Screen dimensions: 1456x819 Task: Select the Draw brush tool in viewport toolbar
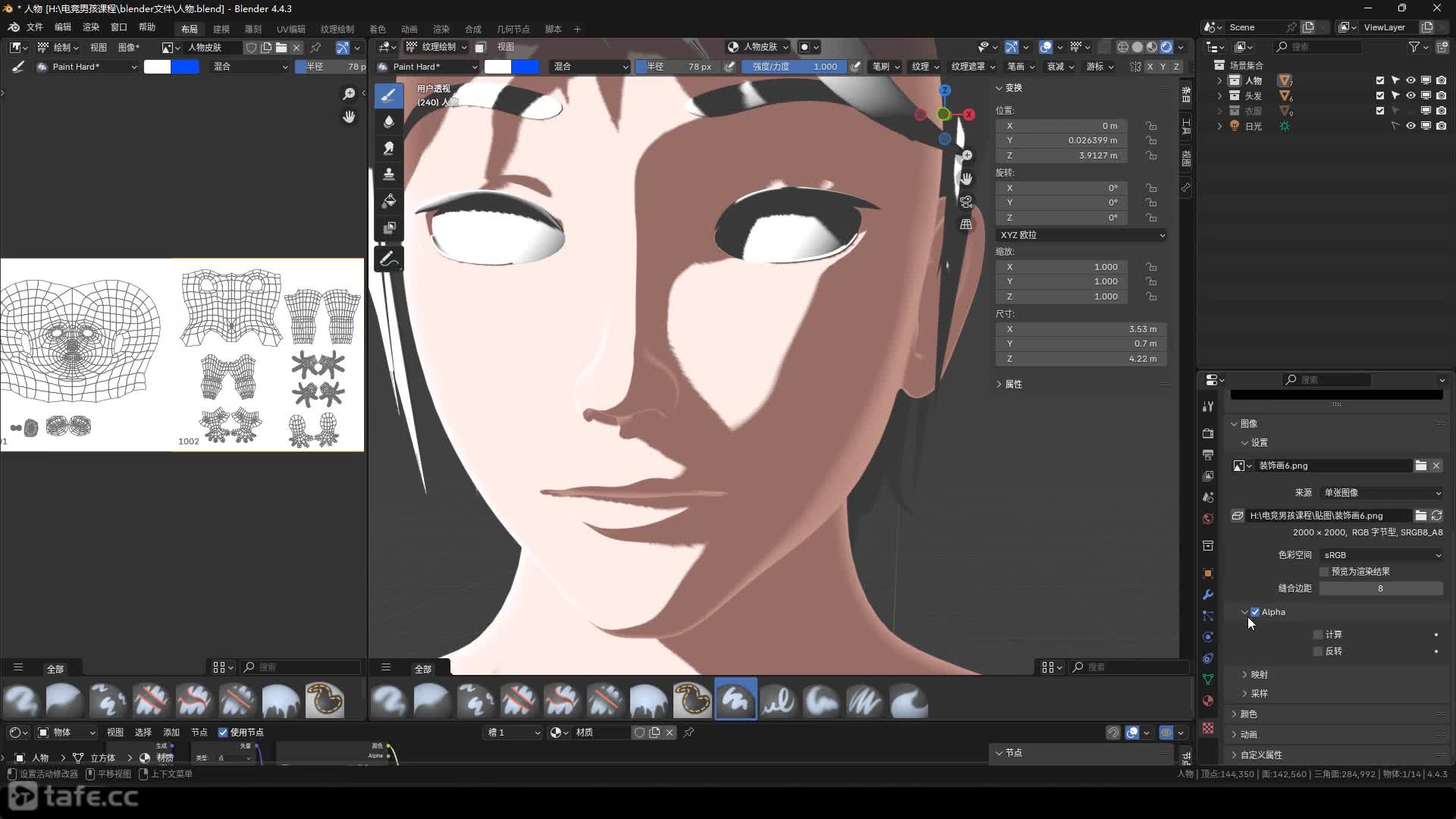[388, 95]
